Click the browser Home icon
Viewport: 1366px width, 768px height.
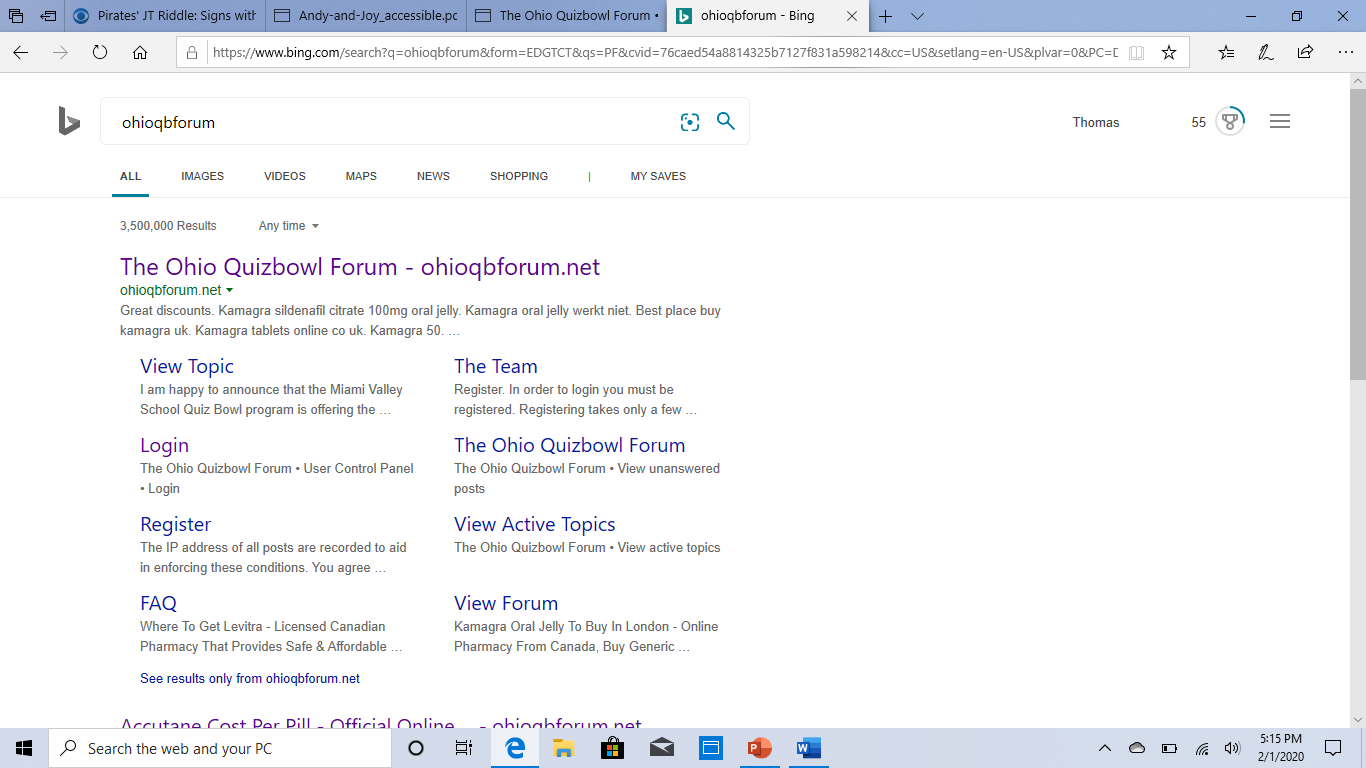coord(139,54)
